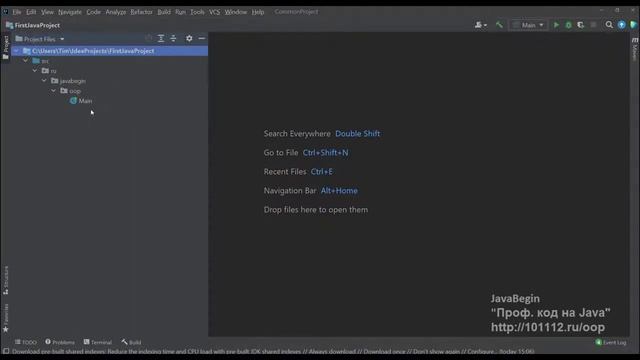The height and width of the screenshot is (360, 640).
Task: Toggle the Project tool window tab
Action: pos(5,47)
